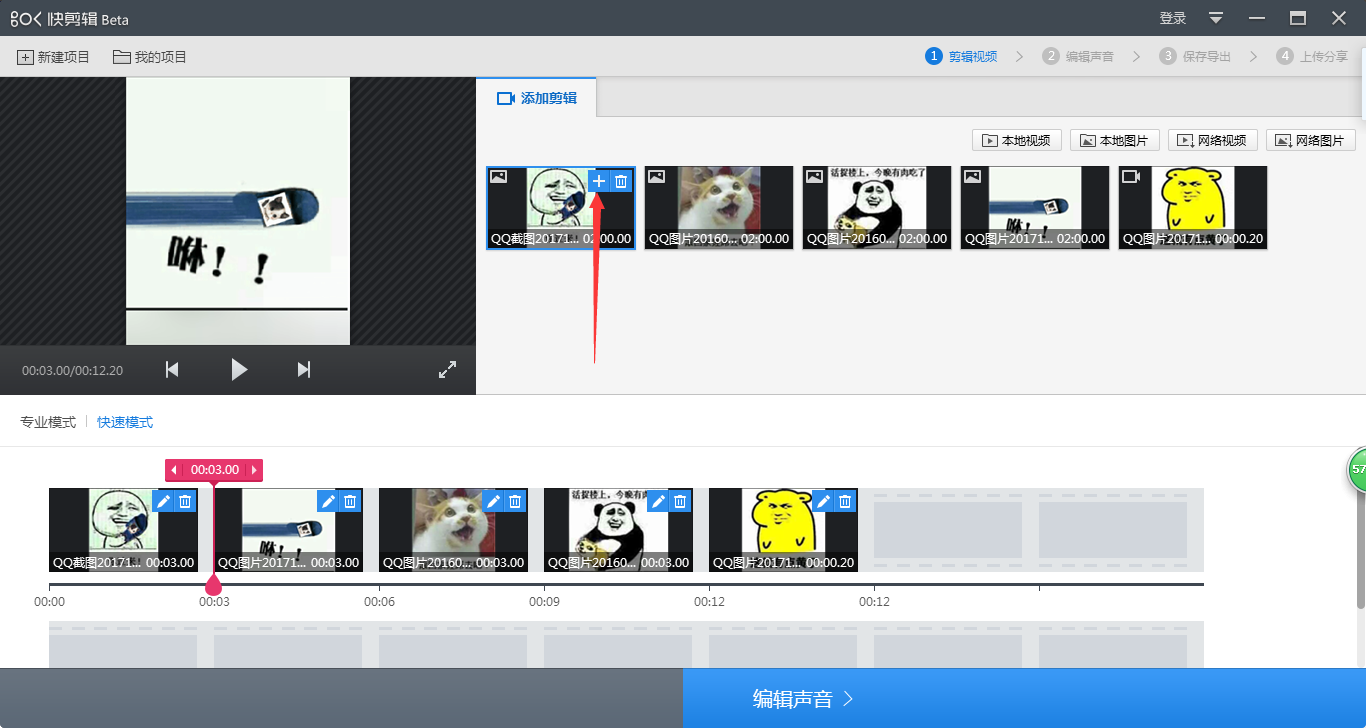Edit the cat clip on the timeline
Screen dimensions: 1366x728
493,501
